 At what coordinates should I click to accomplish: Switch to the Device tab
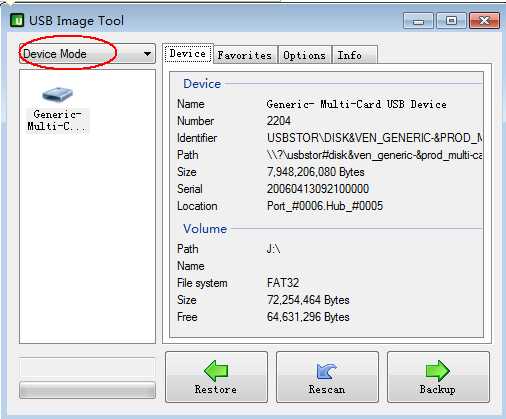[188, 53]
